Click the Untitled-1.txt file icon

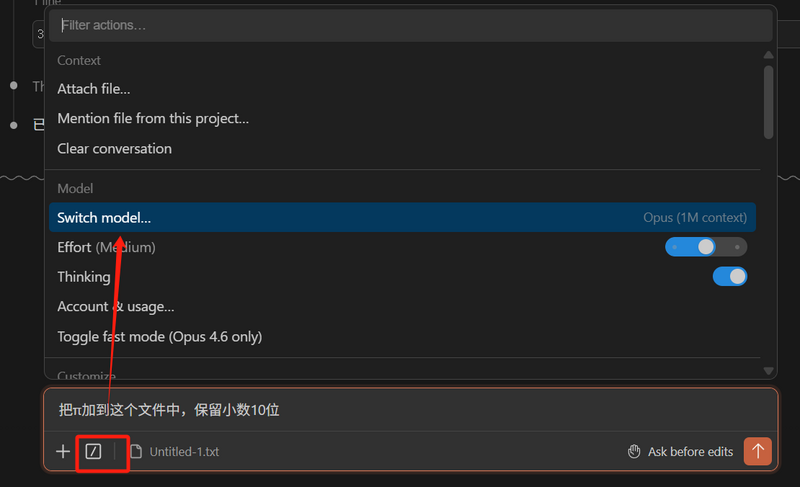(x=136, y=452)
